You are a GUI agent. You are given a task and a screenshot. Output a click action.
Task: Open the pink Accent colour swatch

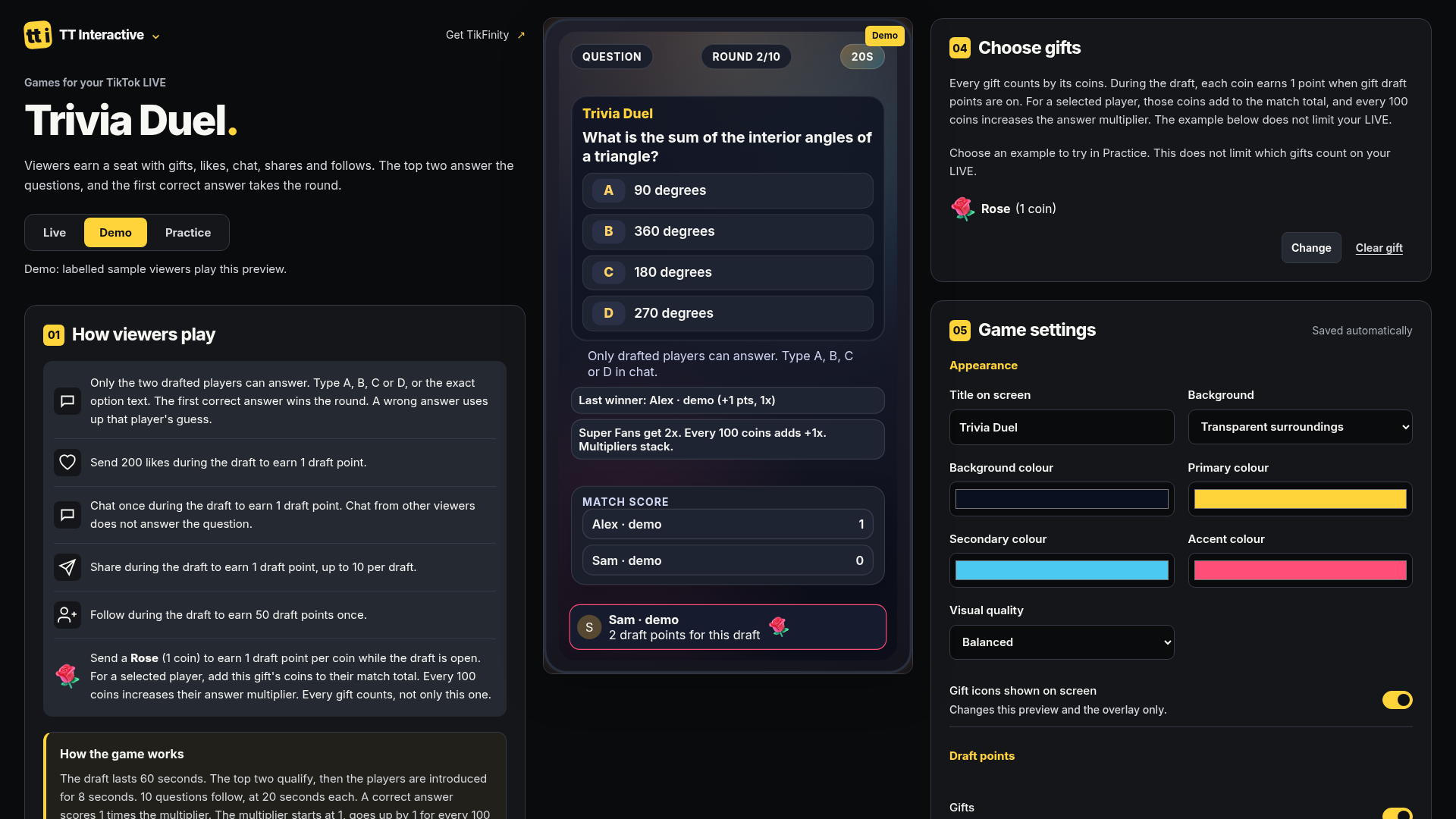[1300, 570]
